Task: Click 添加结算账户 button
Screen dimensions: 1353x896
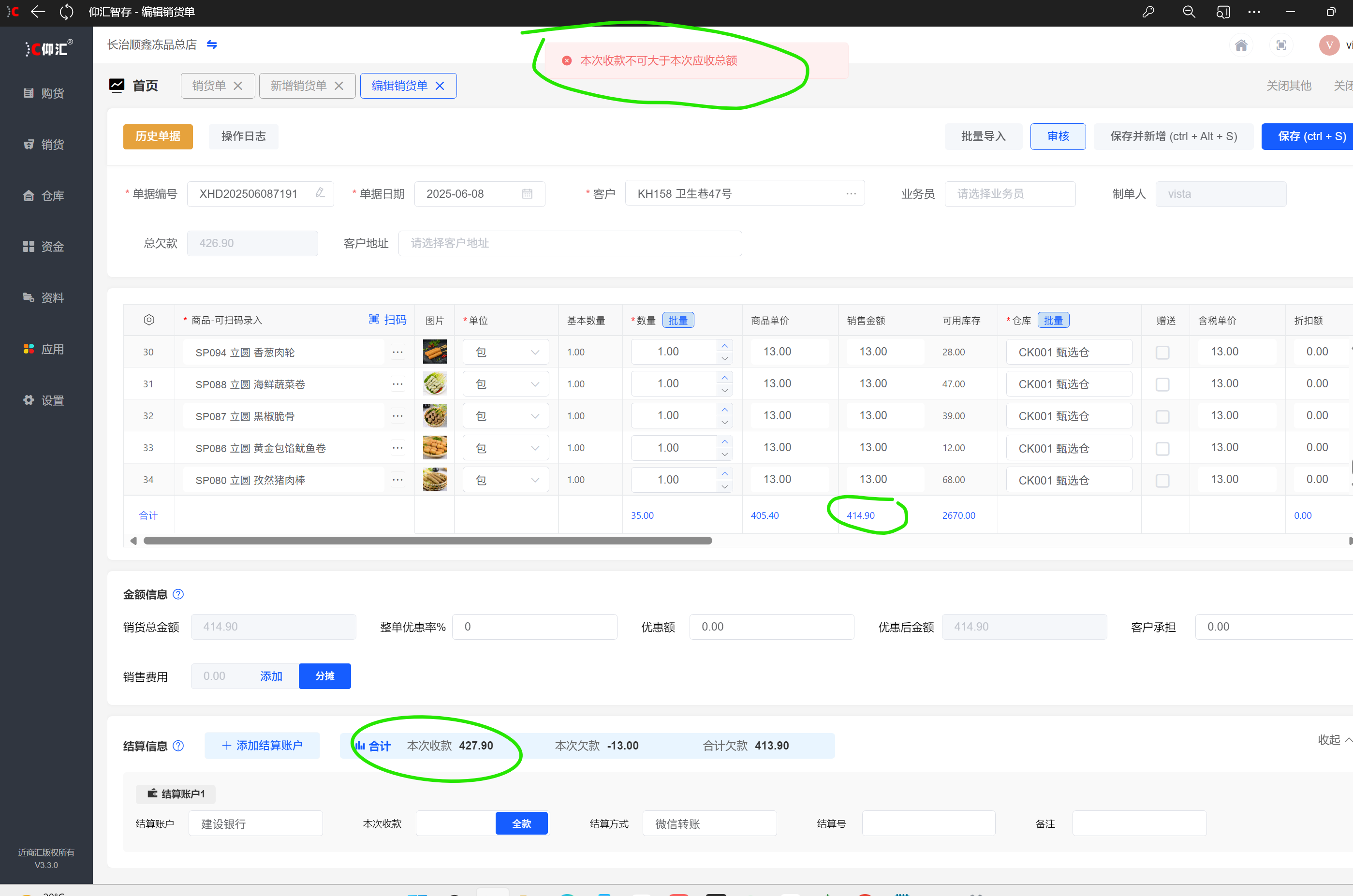Action: click(x=262, y=746)
